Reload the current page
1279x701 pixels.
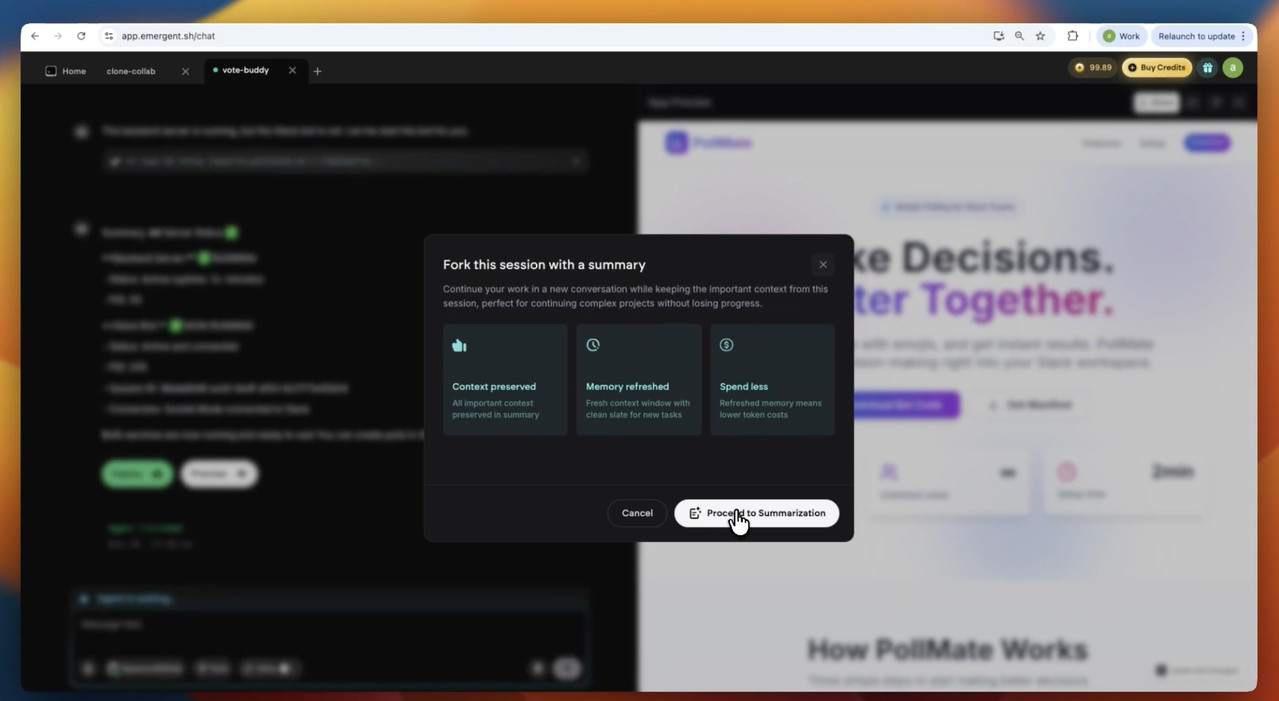click(x=81, y=36)
